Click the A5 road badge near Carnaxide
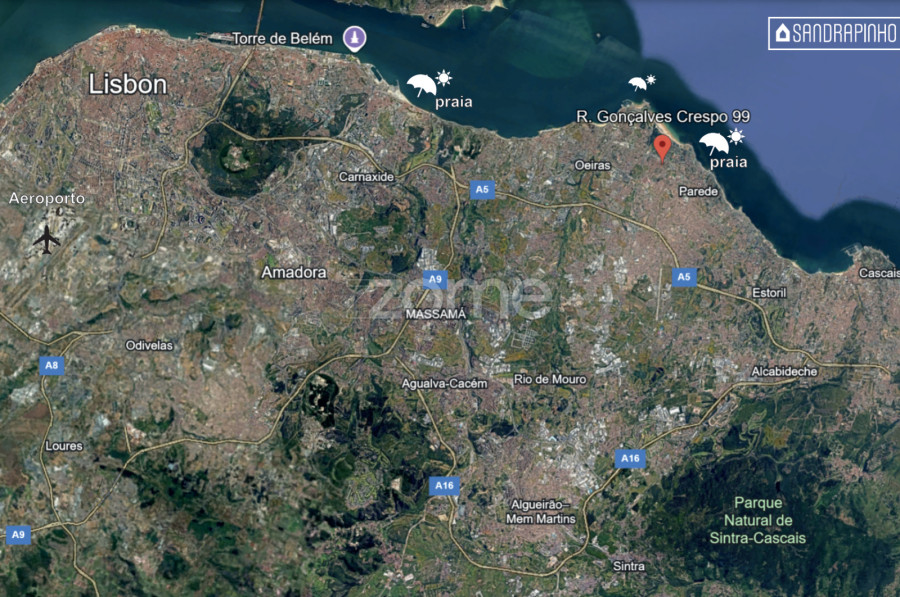900x597 pixels. point(482,189)
